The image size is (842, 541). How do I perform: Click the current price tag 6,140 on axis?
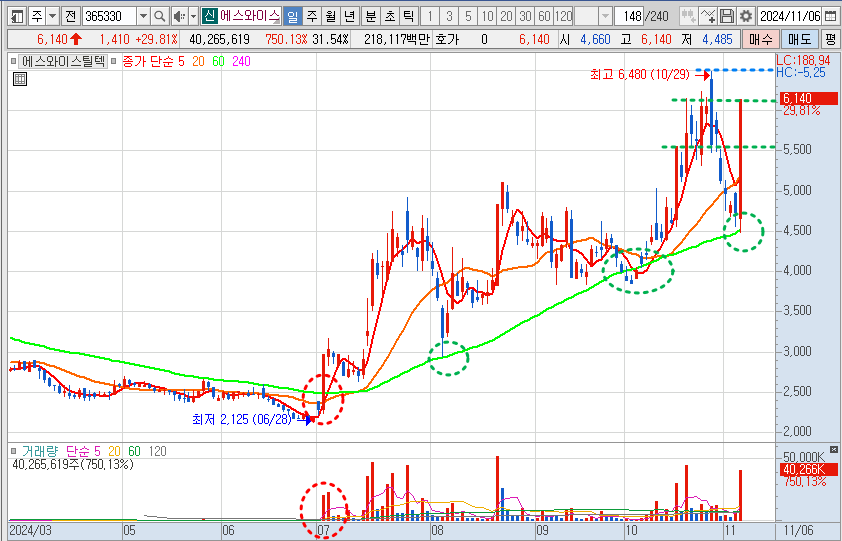(807, 98)
